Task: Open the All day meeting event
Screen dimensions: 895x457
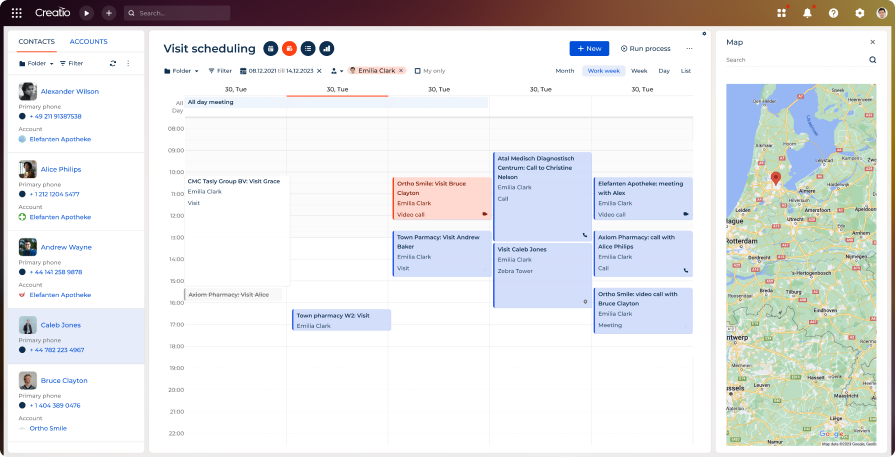Action: (x=336, y=102)
